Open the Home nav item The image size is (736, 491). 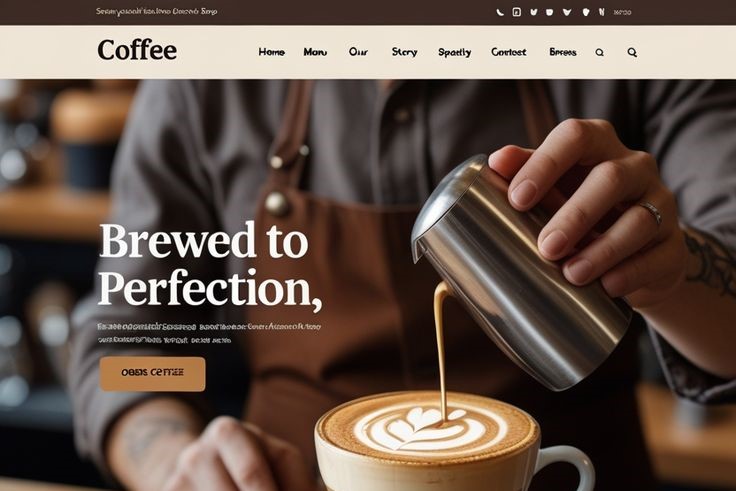(x=272, y=52)
